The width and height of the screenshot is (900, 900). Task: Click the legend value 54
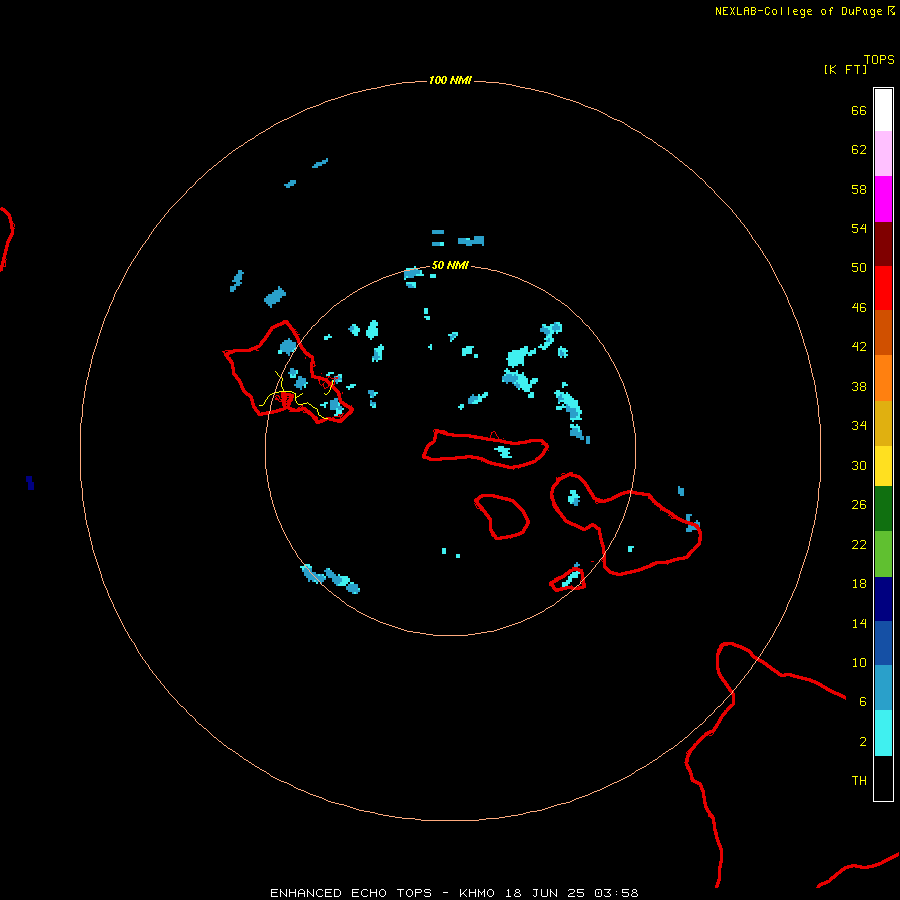click(x=859, y=228)
